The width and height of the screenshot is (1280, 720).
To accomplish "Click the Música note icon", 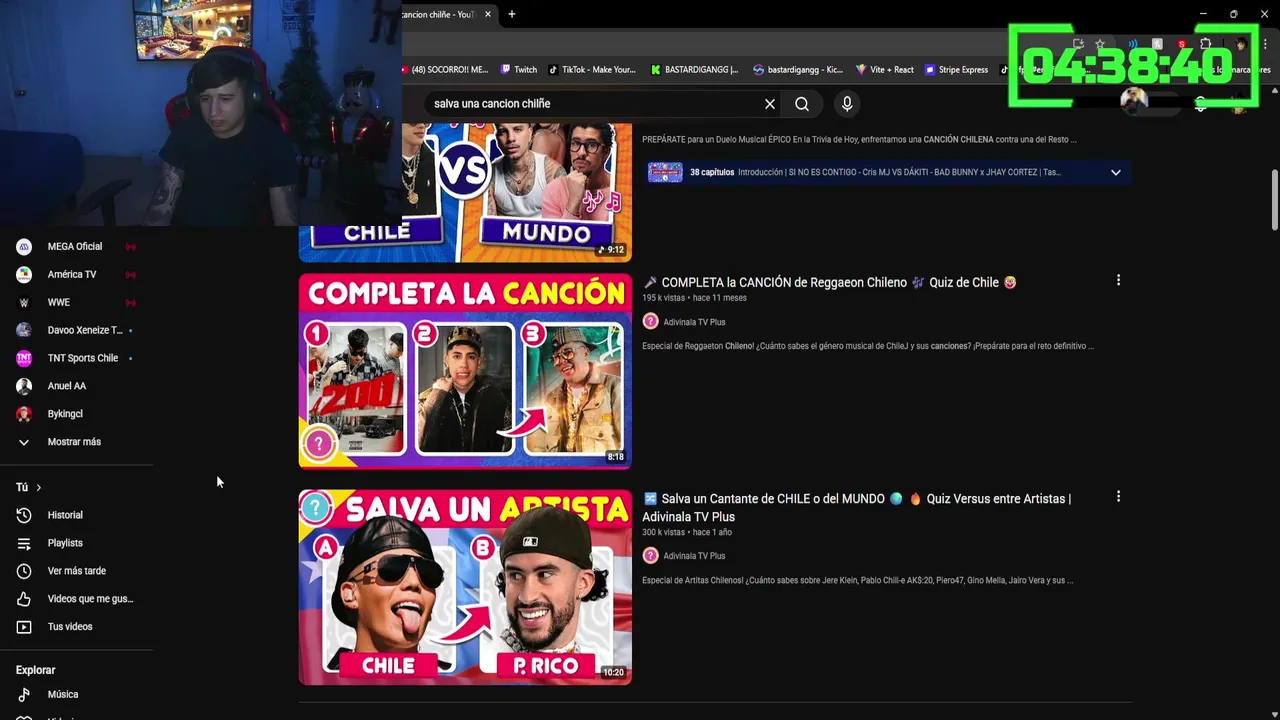I will pyautogui.click(x=24, y=694).
